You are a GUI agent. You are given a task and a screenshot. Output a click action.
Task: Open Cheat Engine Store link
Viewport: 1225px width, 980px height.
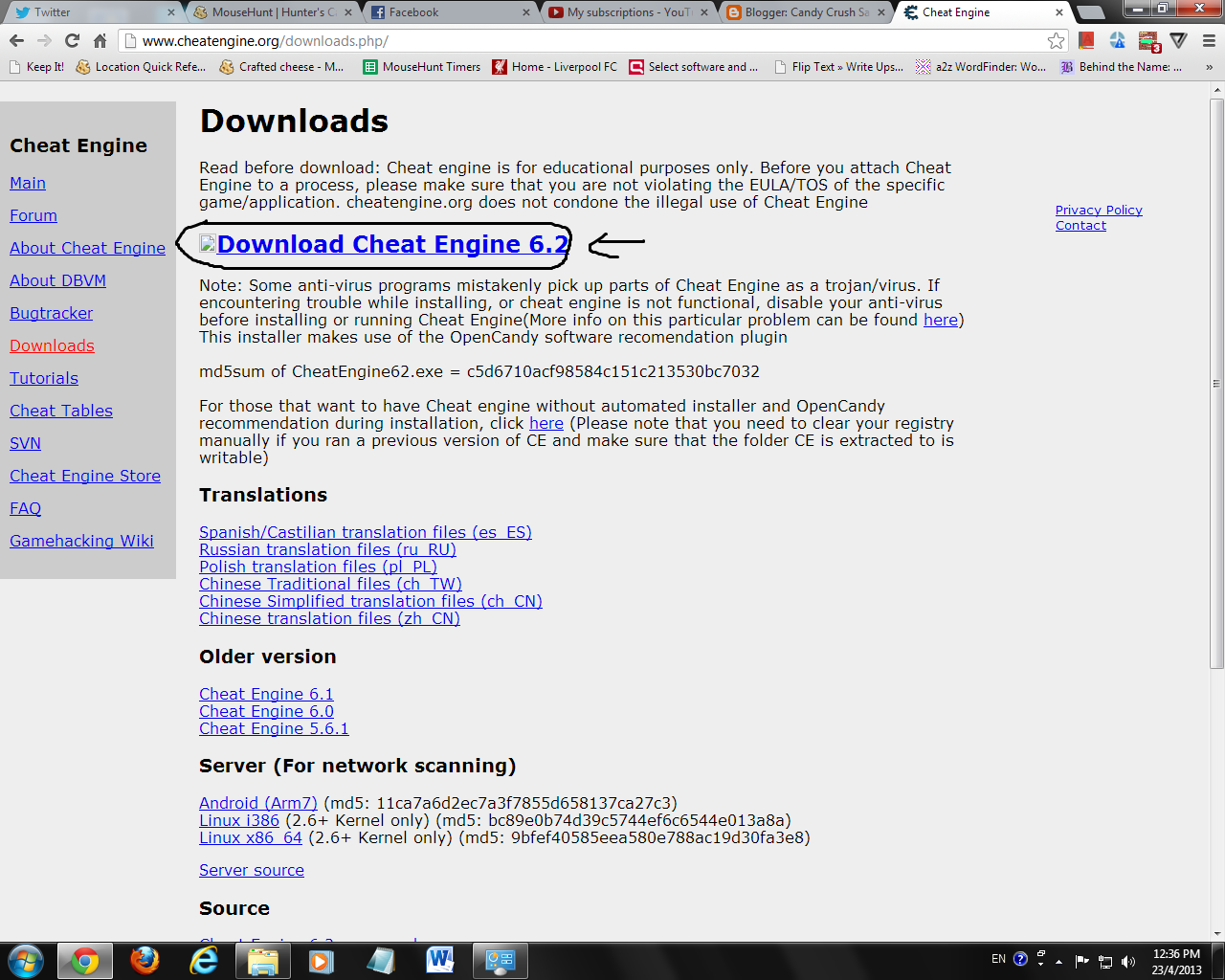coord(85,476)
